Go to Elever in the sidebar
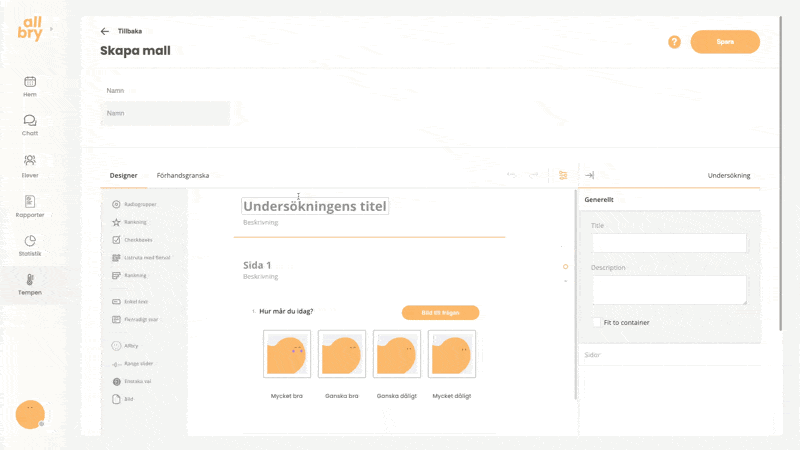This screenshot has height=450, width=800. pos(30,164)
